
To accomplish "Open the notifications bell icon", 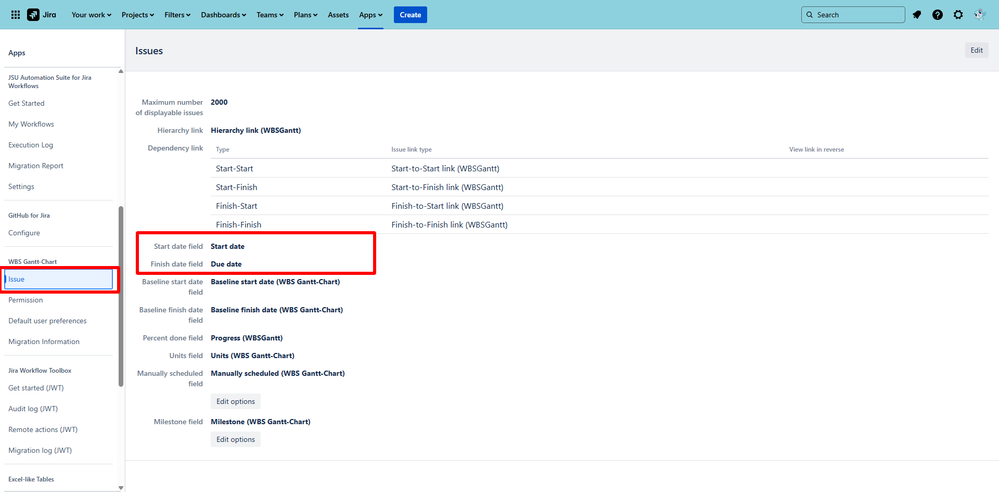I will 917,15.
